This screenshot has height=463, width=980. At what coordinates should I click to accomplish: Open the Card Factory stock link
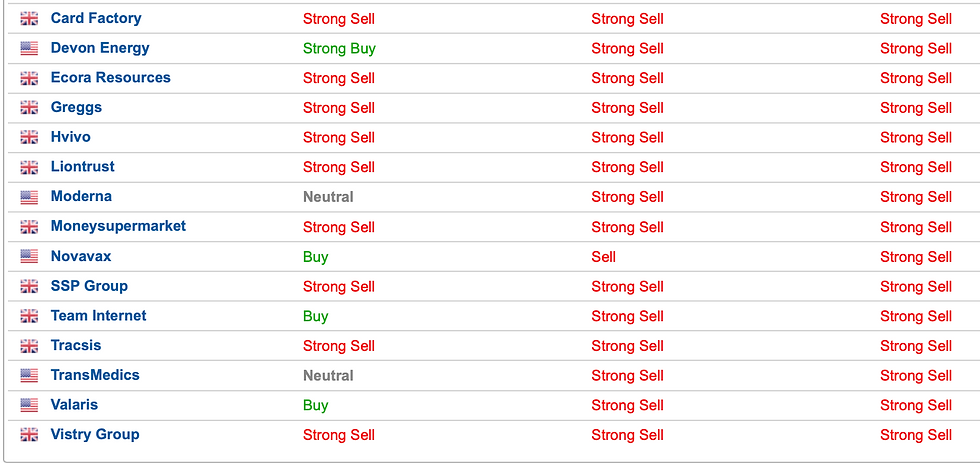(x=96, y=18)
